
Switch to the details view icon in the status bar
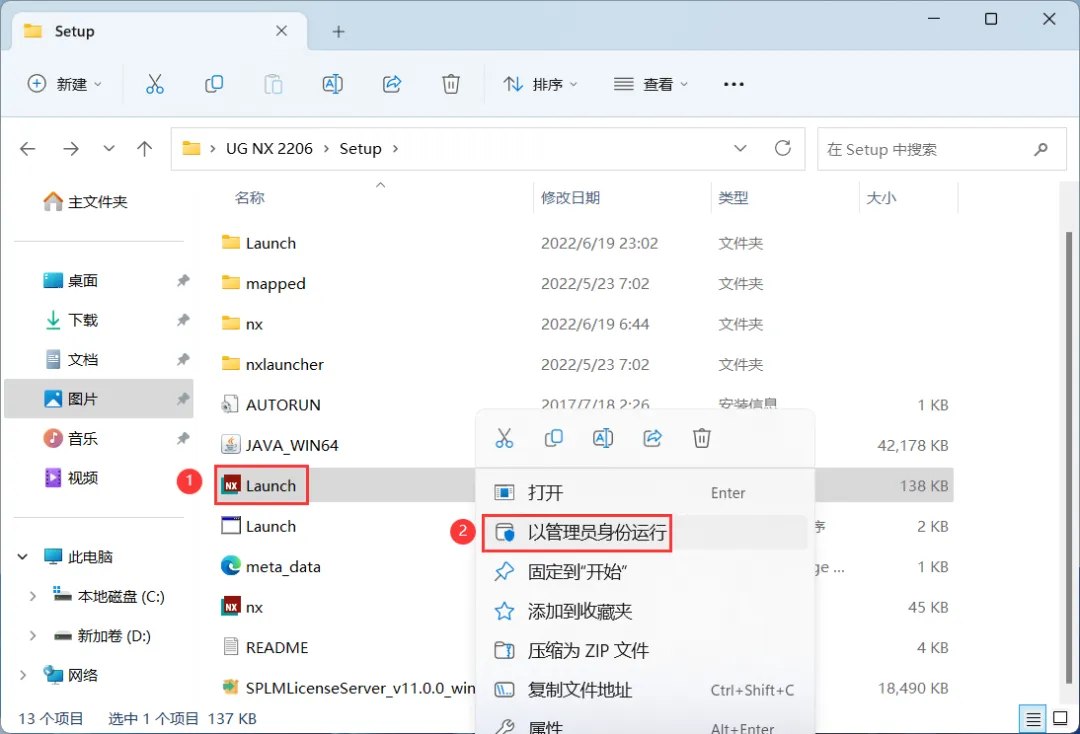(x=1032, y=720)
